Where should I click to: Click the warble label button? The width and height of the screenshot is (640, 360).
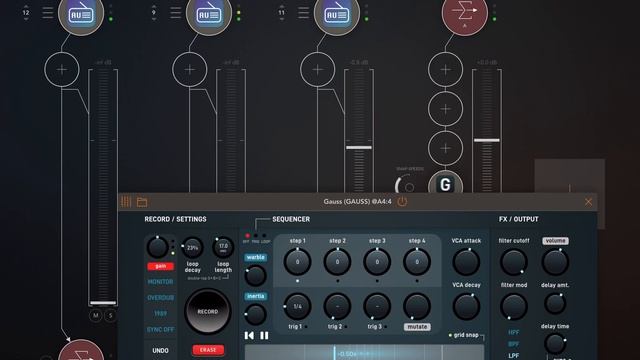[256, 258]
